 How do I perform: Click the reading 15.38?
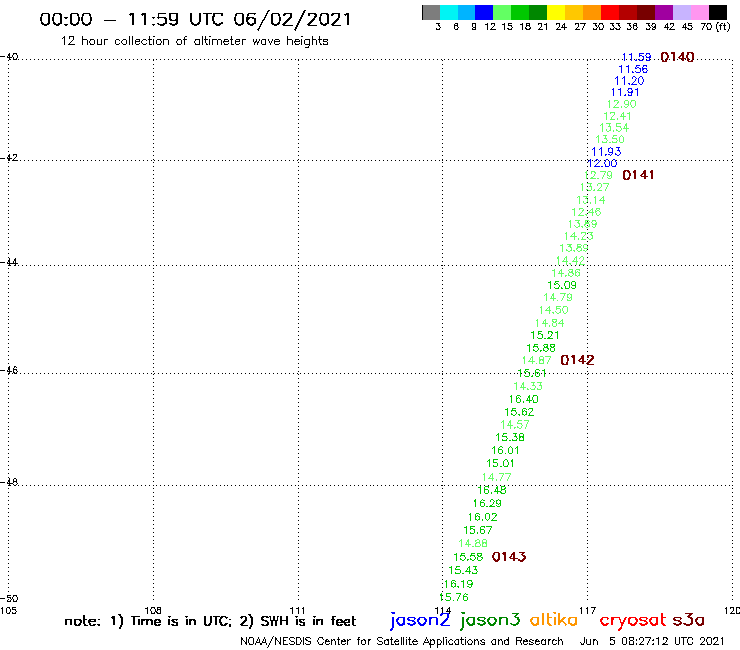pyautogui.click(x=510, y=437)
